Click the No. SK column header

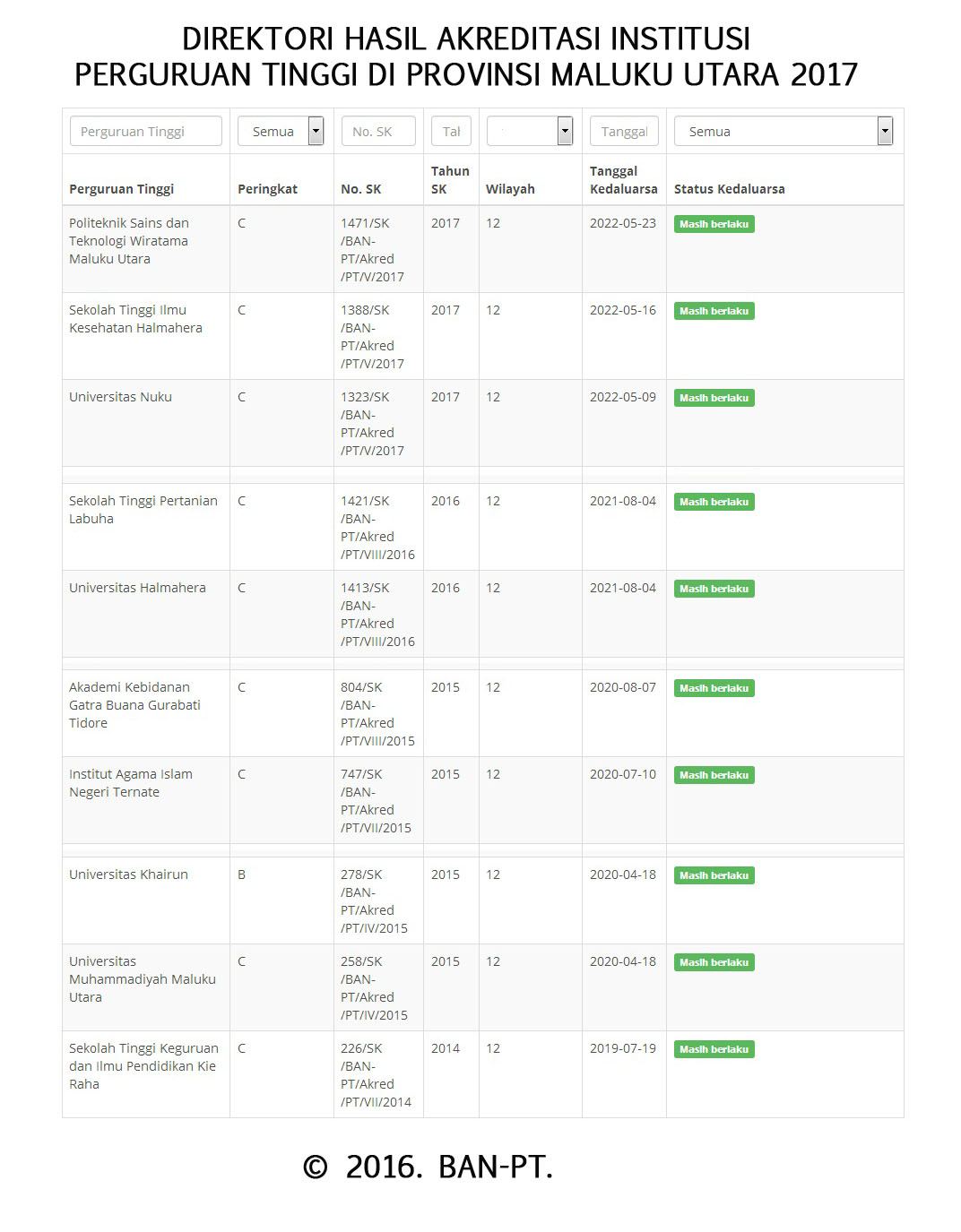[x=360, y=189]
